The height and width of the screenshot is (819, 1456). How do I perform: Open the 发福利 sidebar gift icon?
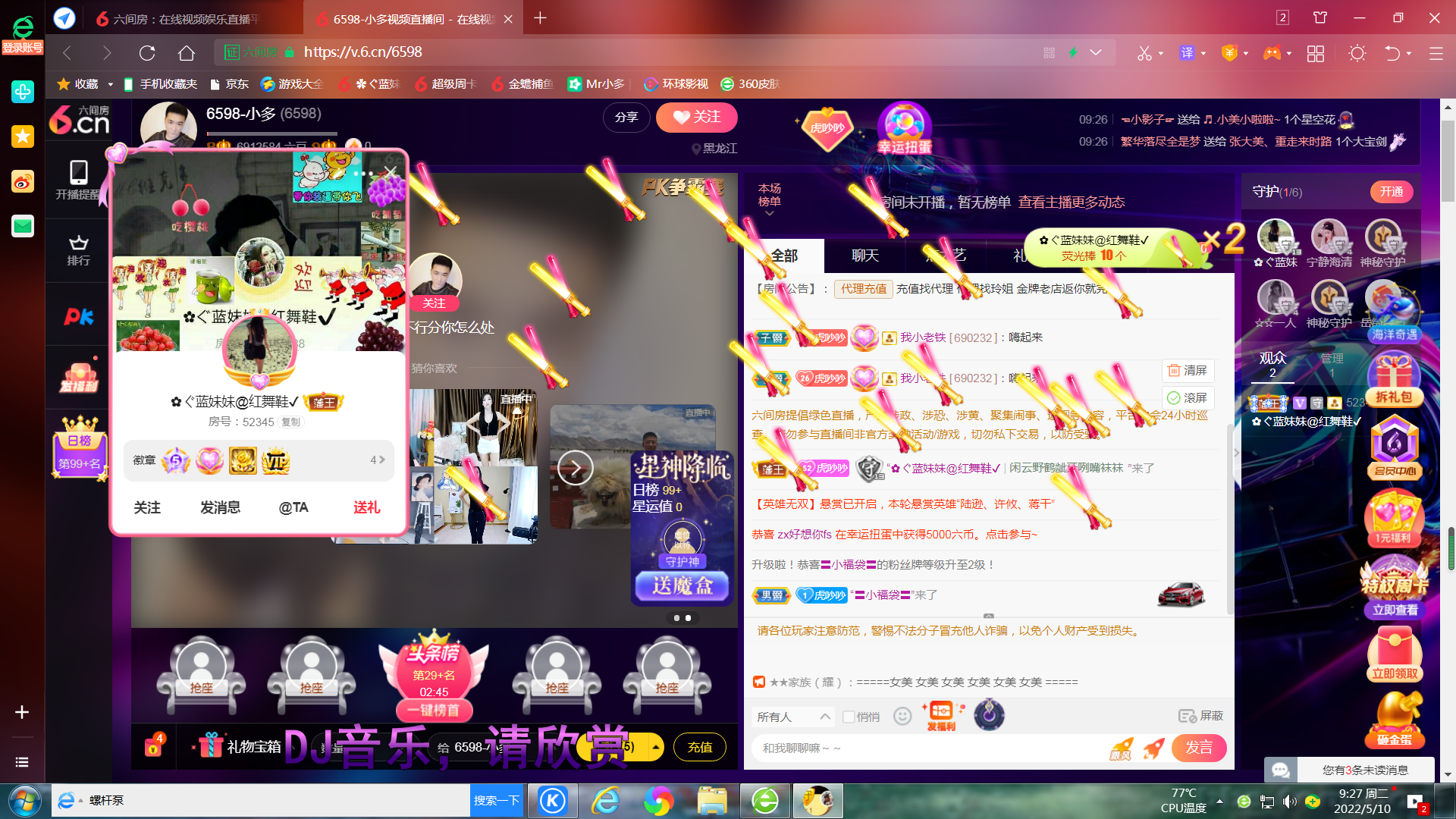click(79, 377)
